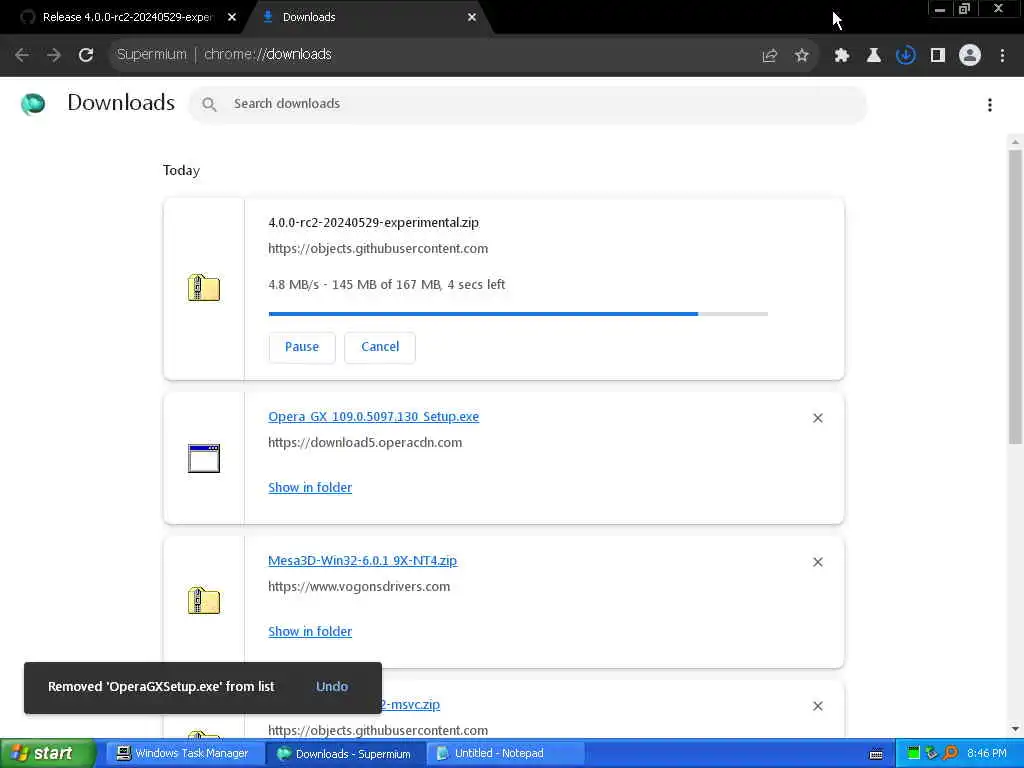Remove Mesa3D zip from list
The width and height of the screenshot is (1024, 768).
click(x=818, y=562)
